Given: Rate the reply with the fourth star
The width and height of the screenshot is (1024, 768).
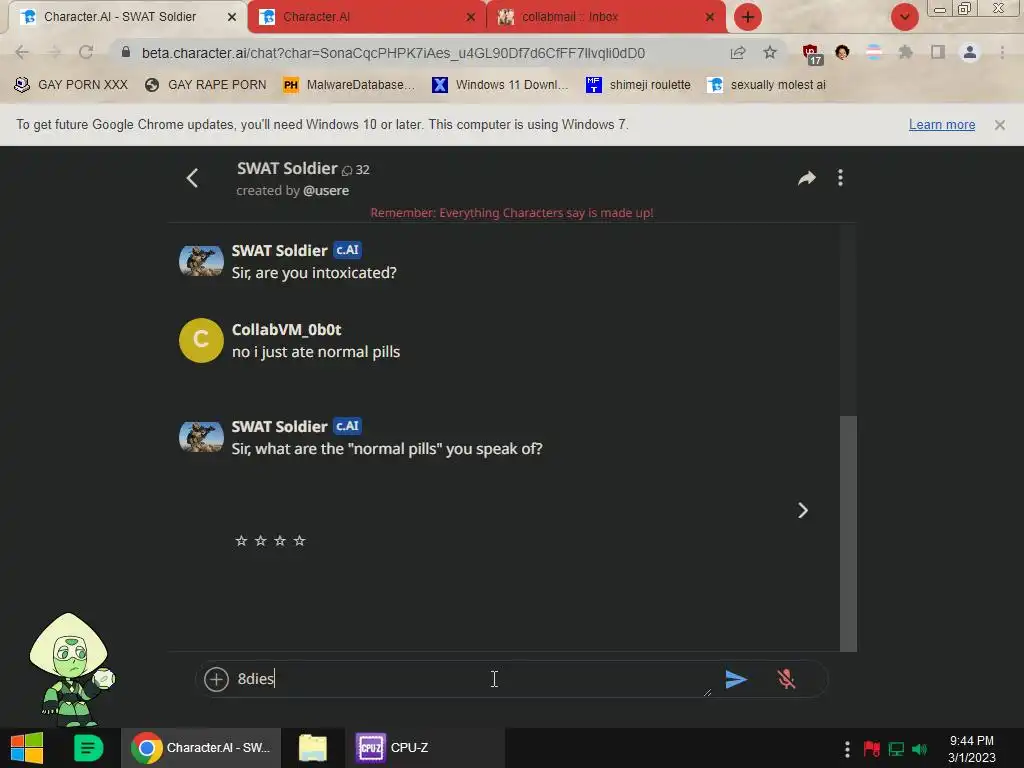Looking at the screenshot, I should coord(299,541).
